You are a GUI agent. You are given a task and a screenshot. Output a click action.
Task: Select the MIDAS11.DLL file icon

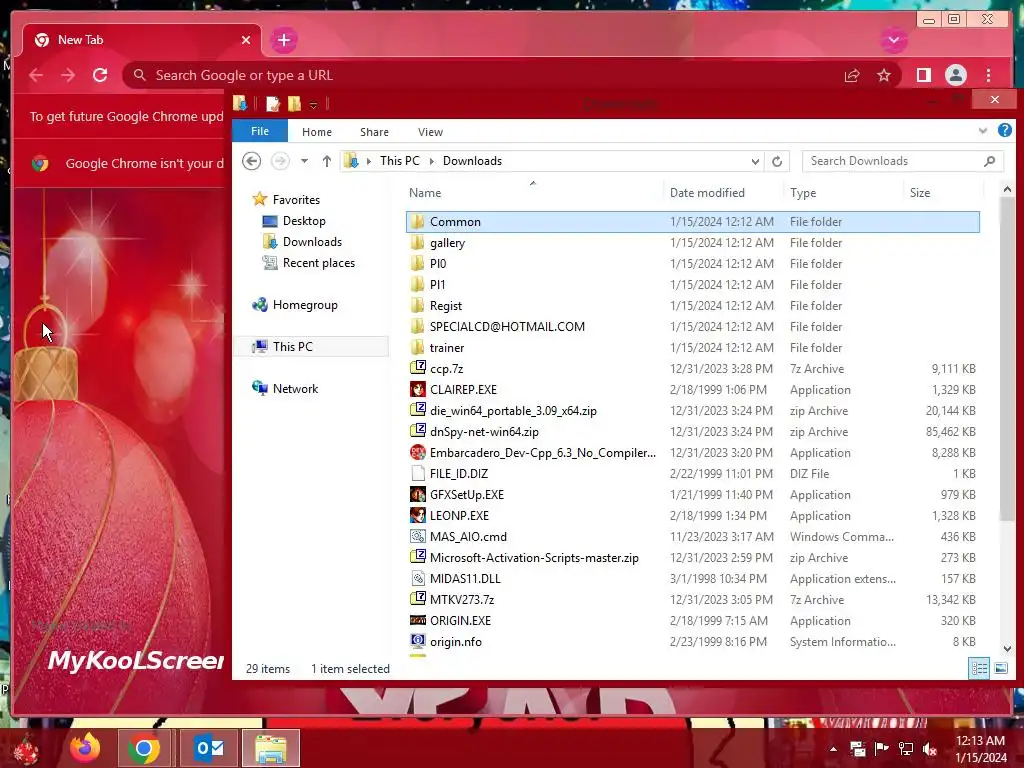(x=418, y=579)
